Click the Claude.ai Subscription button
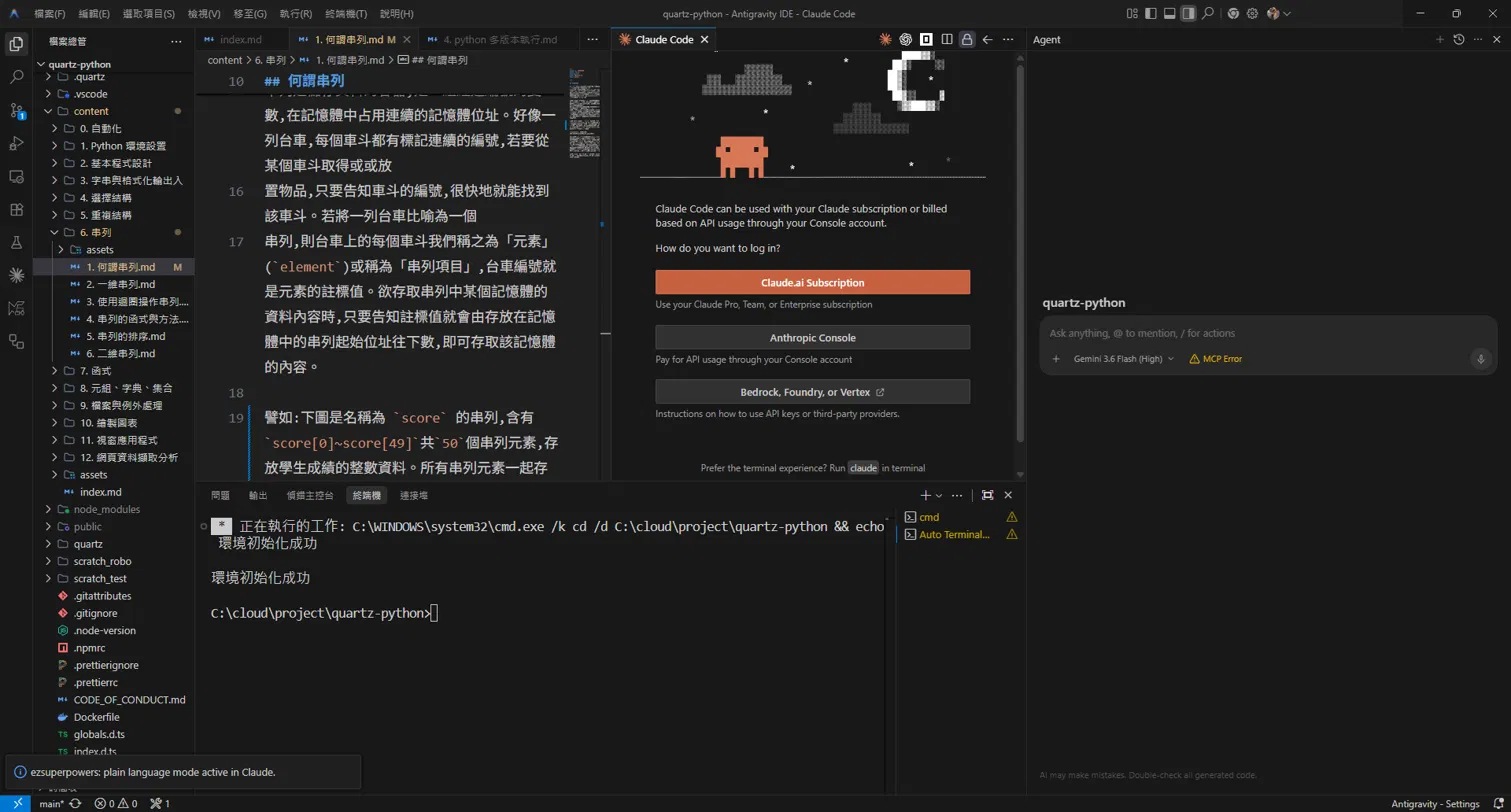Viewport: 1511px width, 812px height. click(813, 283)
